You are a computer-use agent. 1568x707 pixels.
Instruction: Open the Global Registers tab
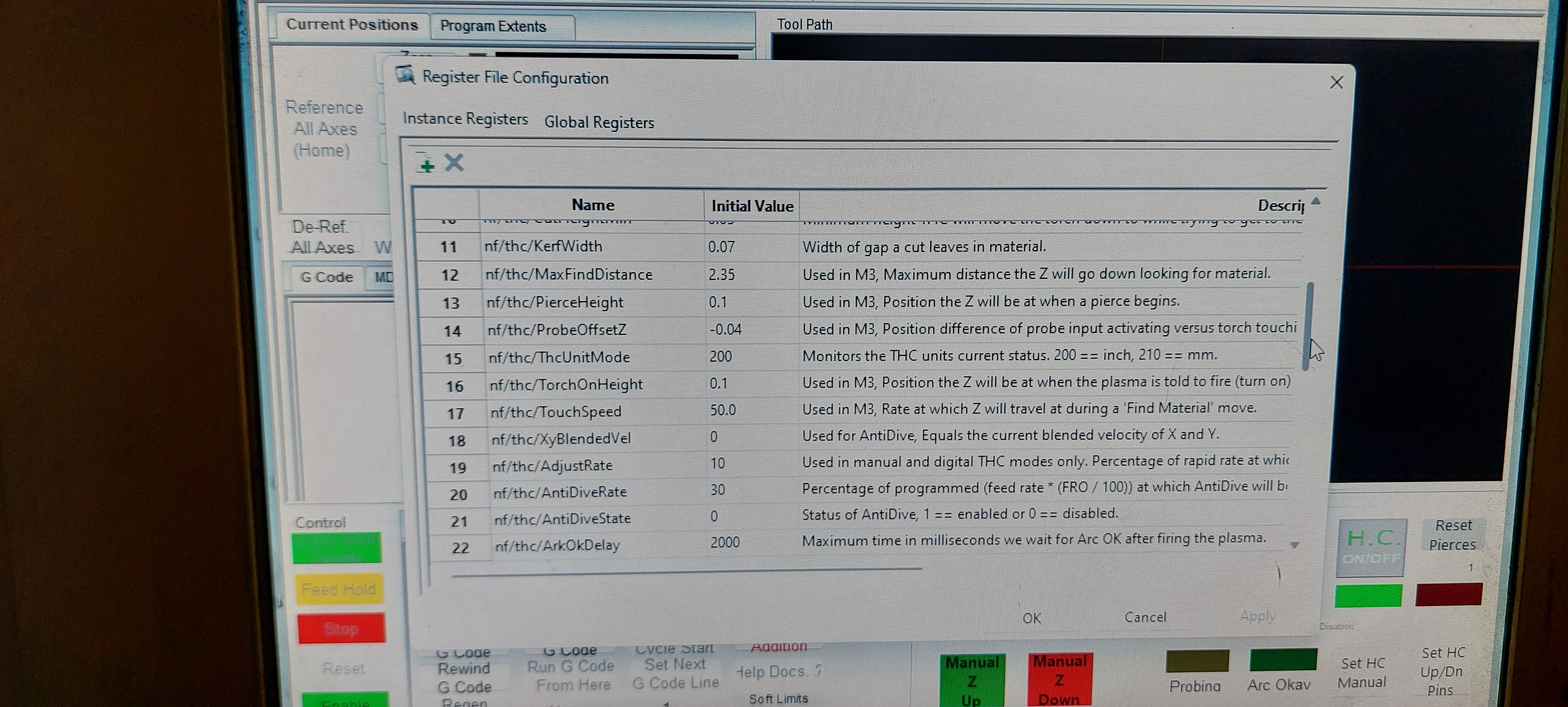click(599, 122)
